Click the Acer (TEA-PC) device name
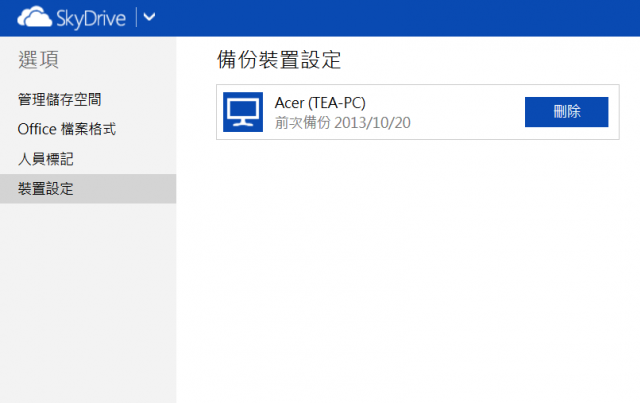This screenshot has width=640, height=403. (x=320, y=103)
